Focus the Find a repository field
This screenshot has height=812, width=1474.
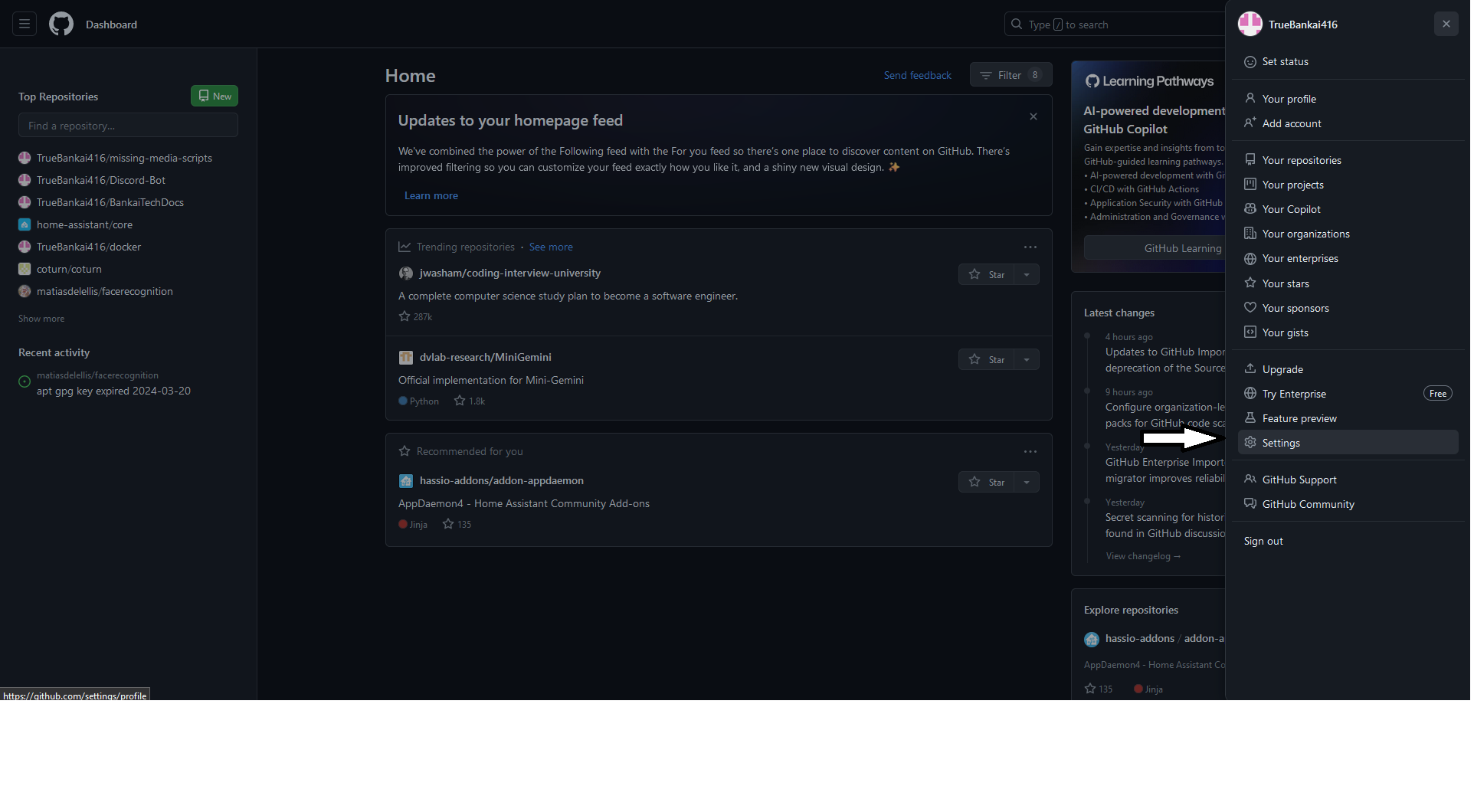128,126
